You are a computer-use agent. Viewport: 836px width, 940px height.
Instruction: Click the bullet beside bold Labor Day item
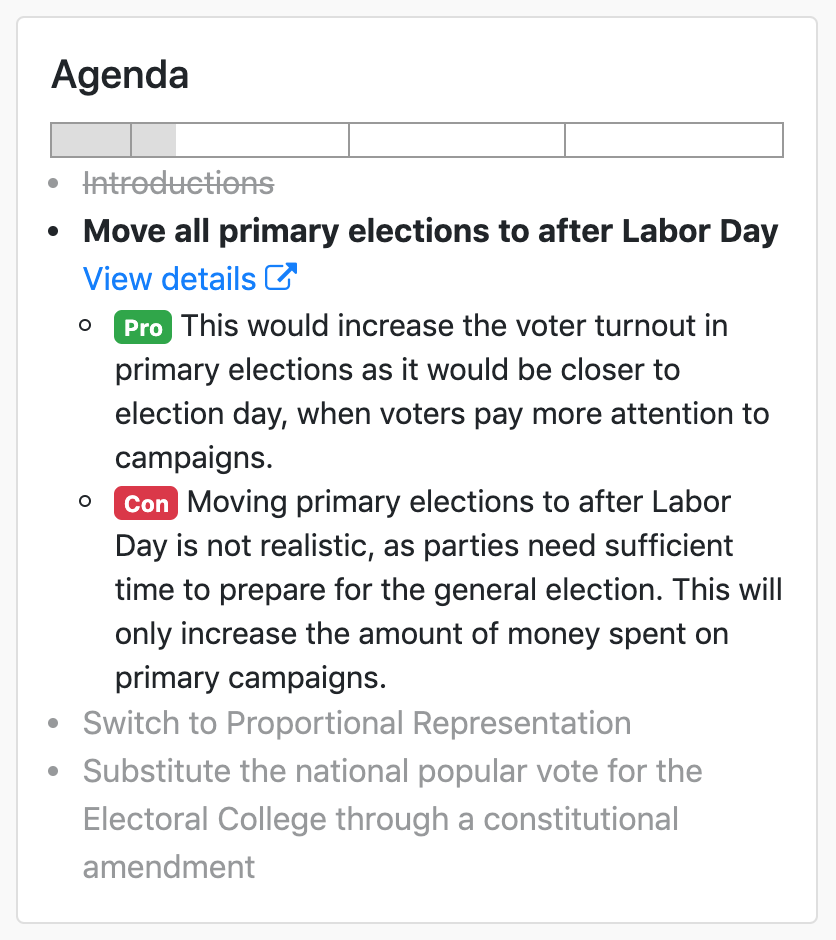pyautogui.click(x=55, y=232)
